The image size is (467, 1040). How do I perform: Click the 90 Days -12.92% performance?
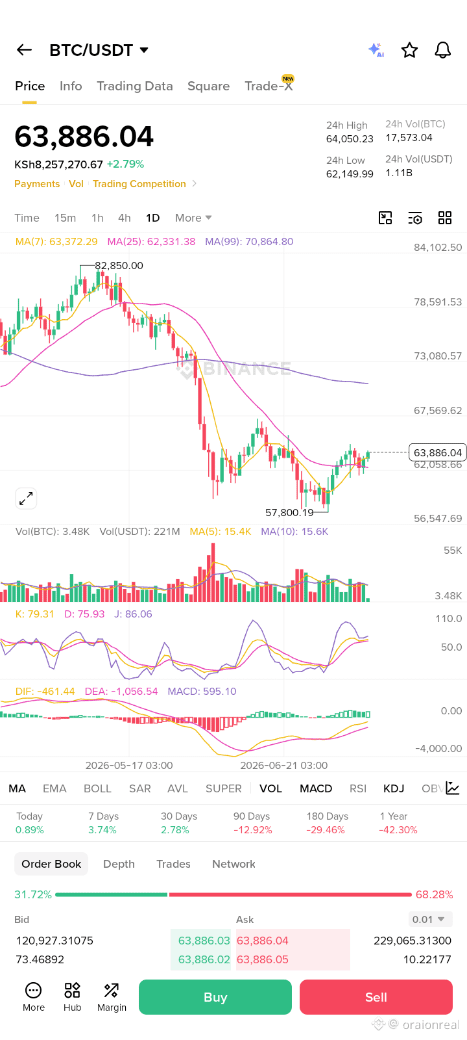(x=251, y=823)
